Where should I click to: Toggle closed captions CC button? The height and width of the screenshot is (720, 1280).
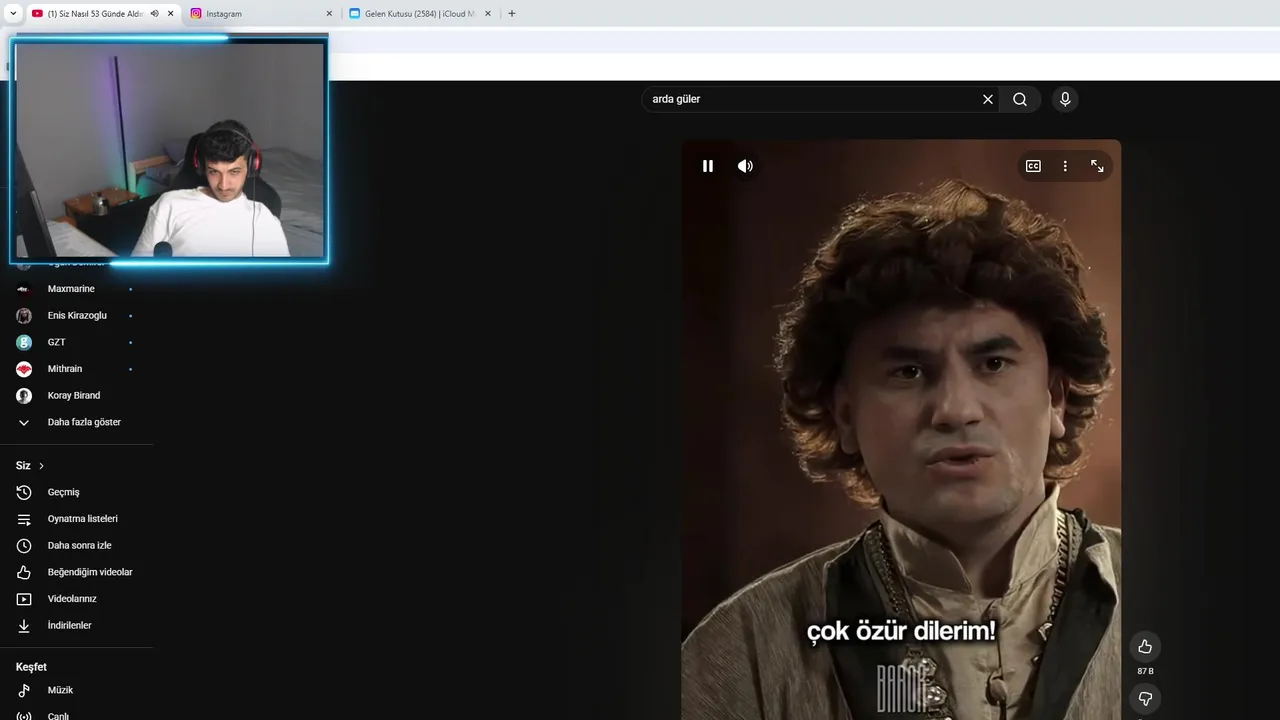click(1033, 166)
